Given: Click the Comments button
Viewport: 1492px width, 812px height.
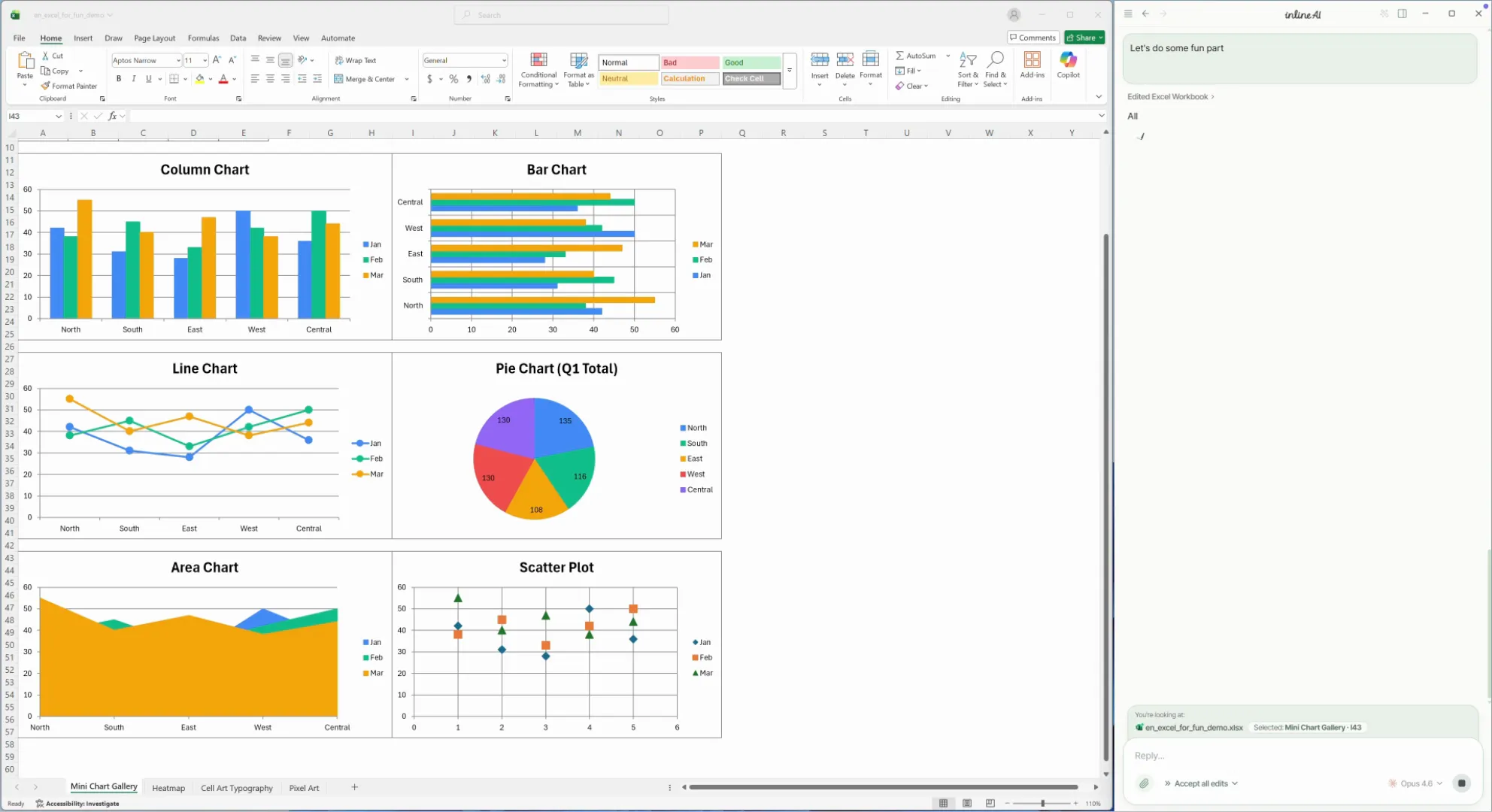Looking at the screenshot, I should 1033,38.
